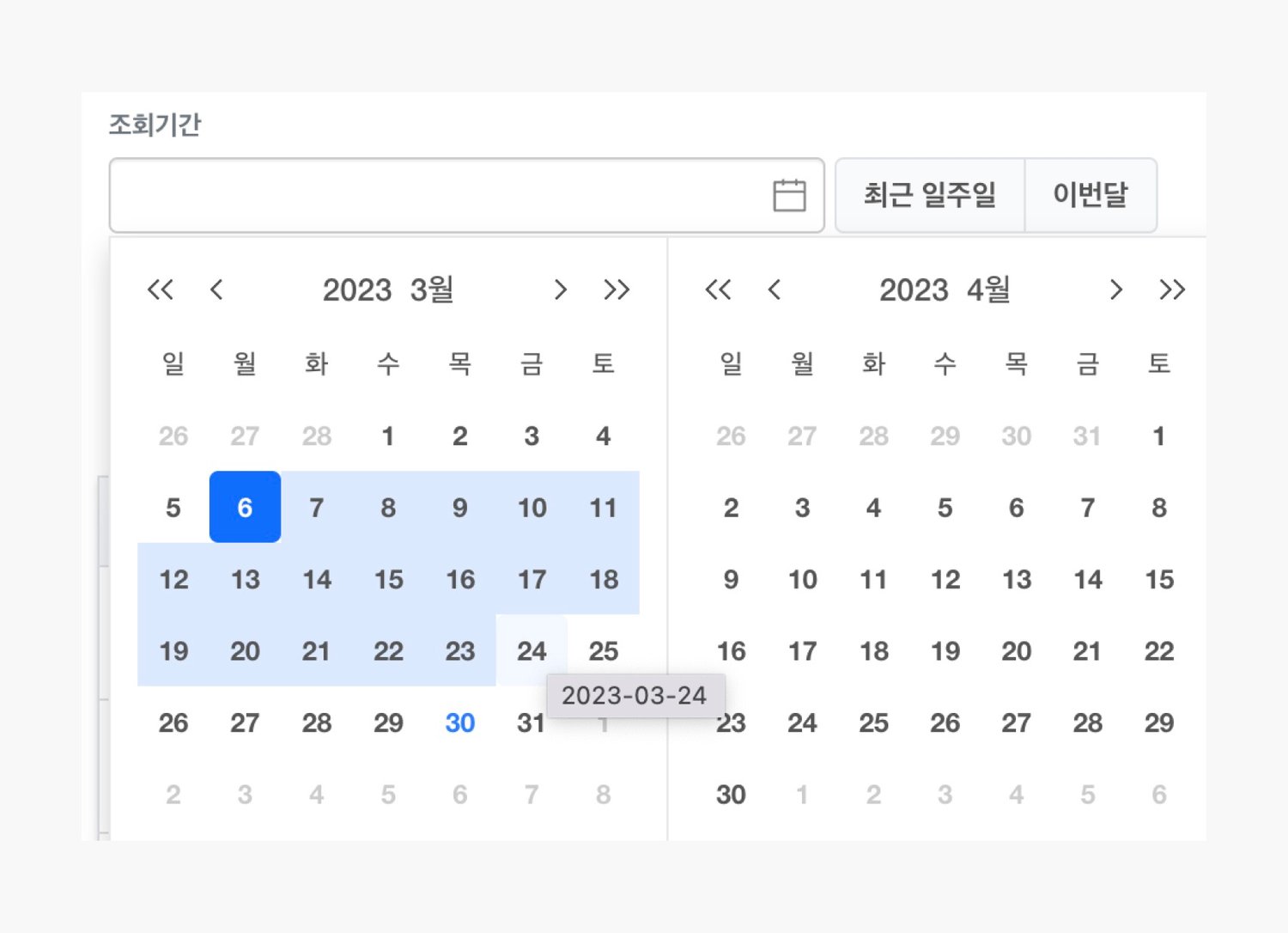Image resolution: width=1288 pixels, height=933 pixels.
Task: Go to previous month in March panel
Action: click(x=216, y=290)
